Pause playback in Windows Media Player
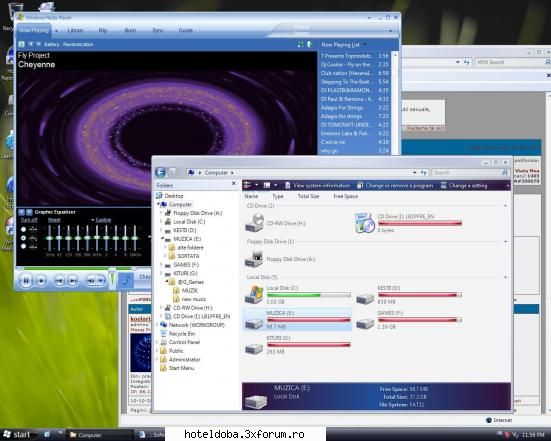This screenshot has height=441, width=551. 26,280
